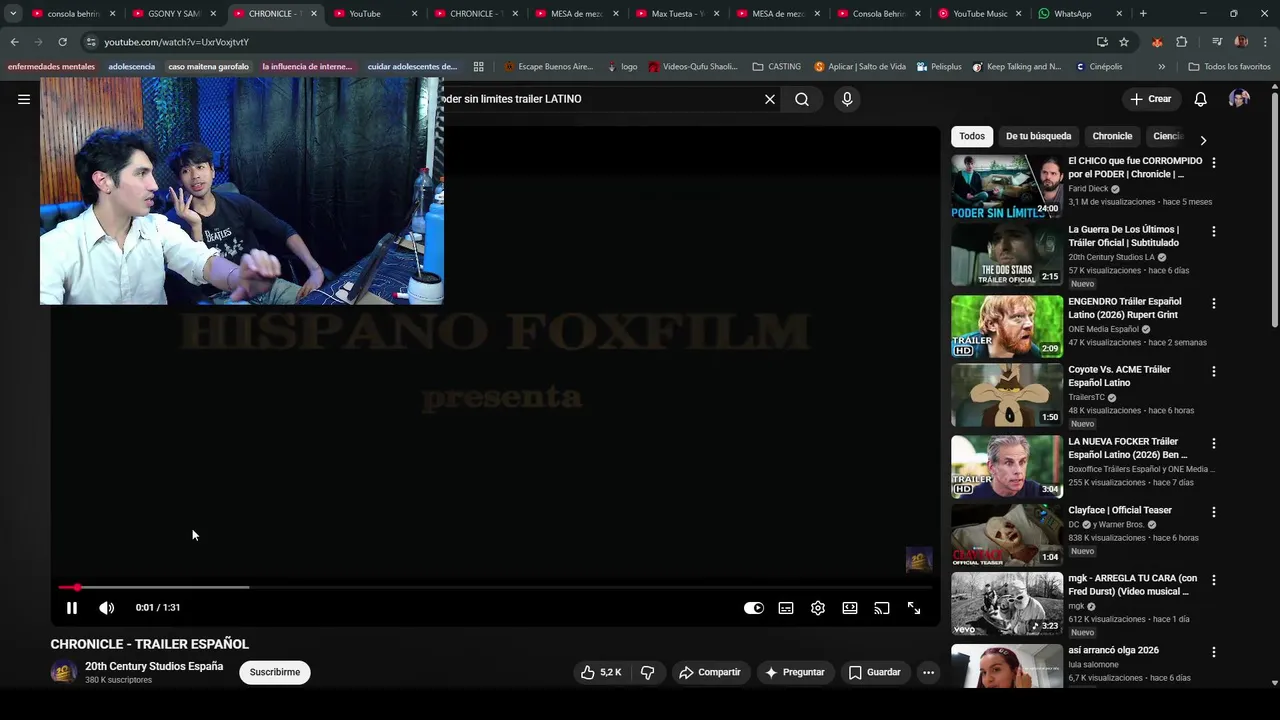Enter fullscreen mode
This screenshot has height=720, width=1280.
pyautogui.click(x=914, y=608)
